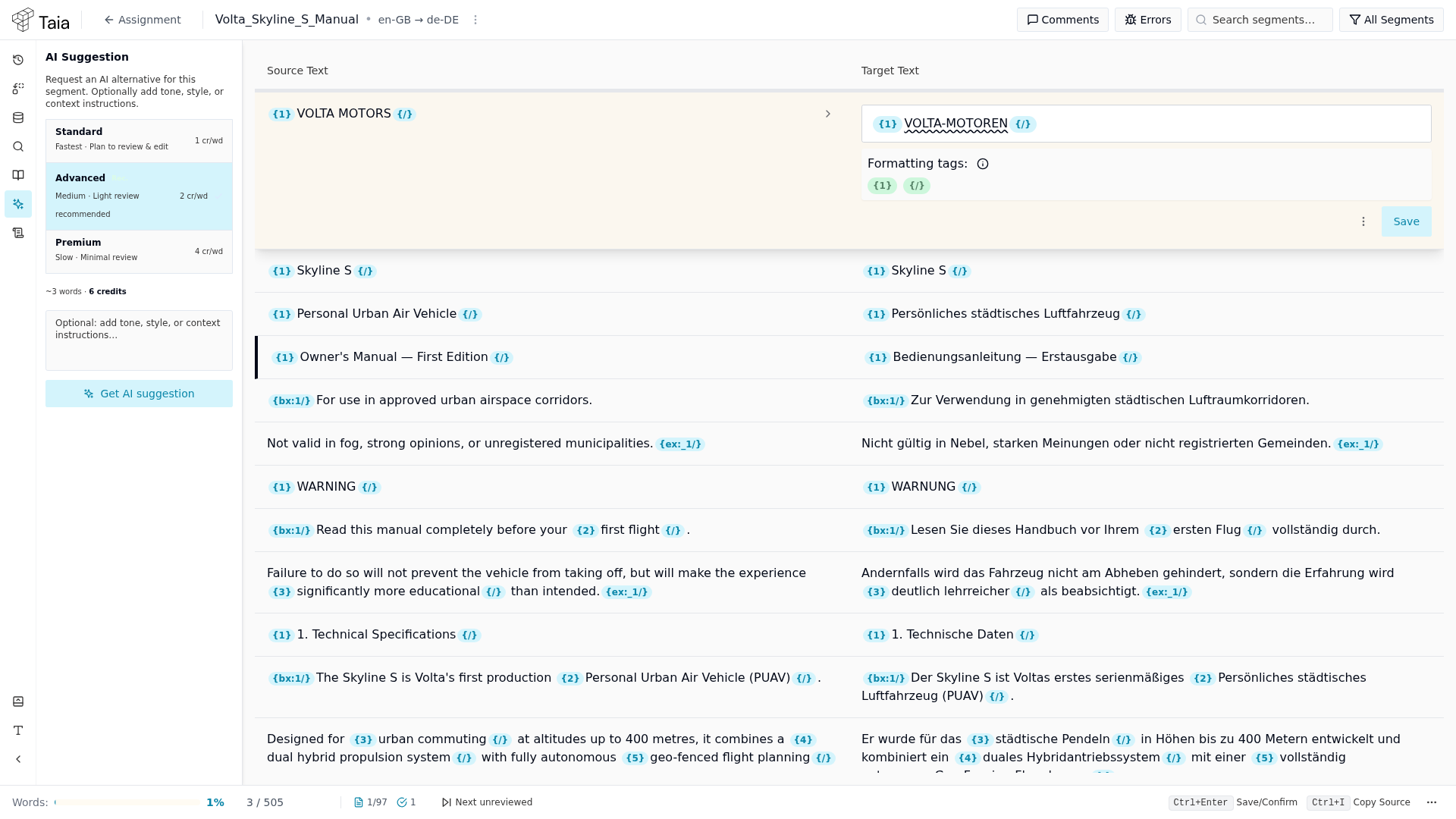This screenshot has height=819, width=1456.
Task: Open the All Segments filter
Action: [1391, 20]
